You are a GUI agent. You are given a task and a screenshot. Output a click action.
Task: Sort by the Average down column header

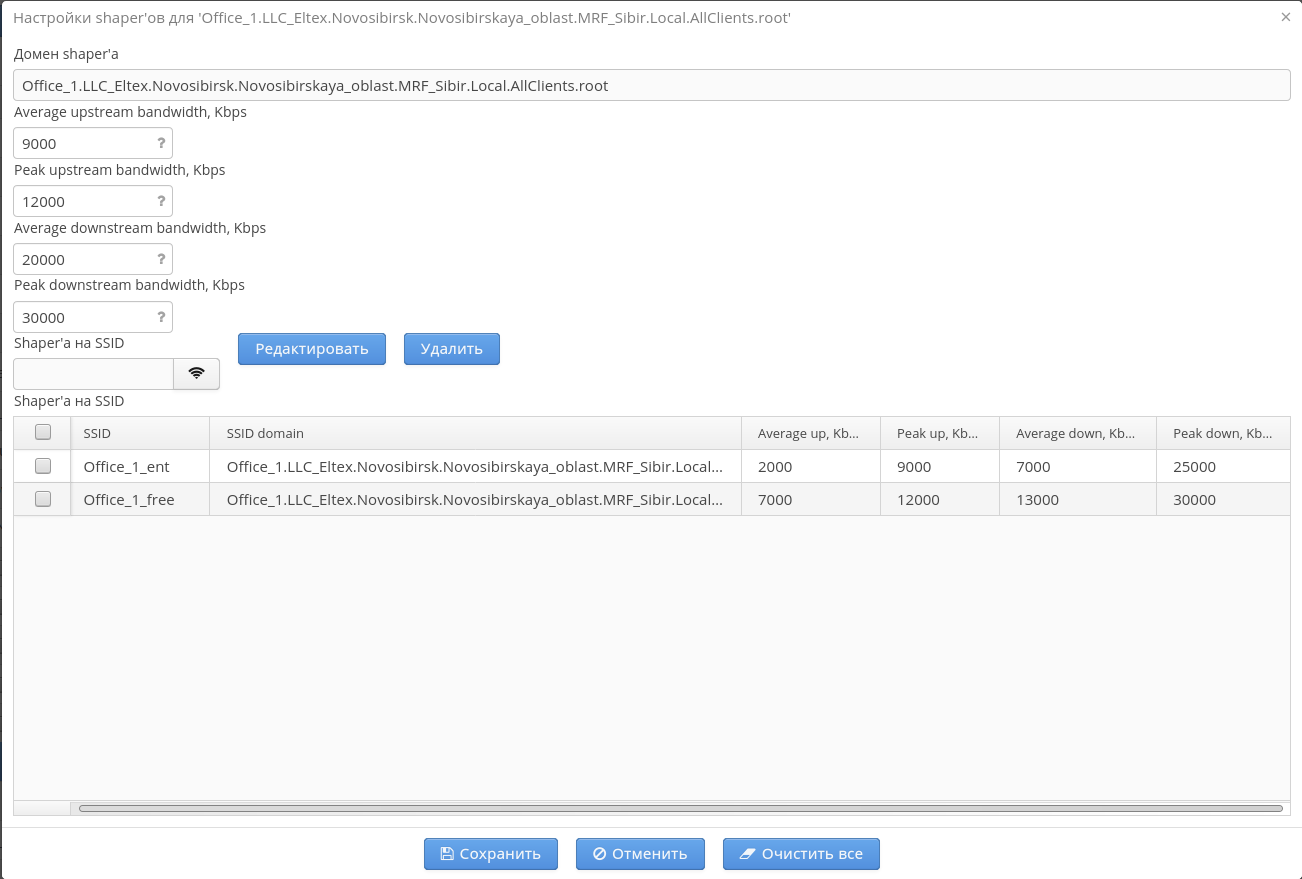click(1078, 433)
